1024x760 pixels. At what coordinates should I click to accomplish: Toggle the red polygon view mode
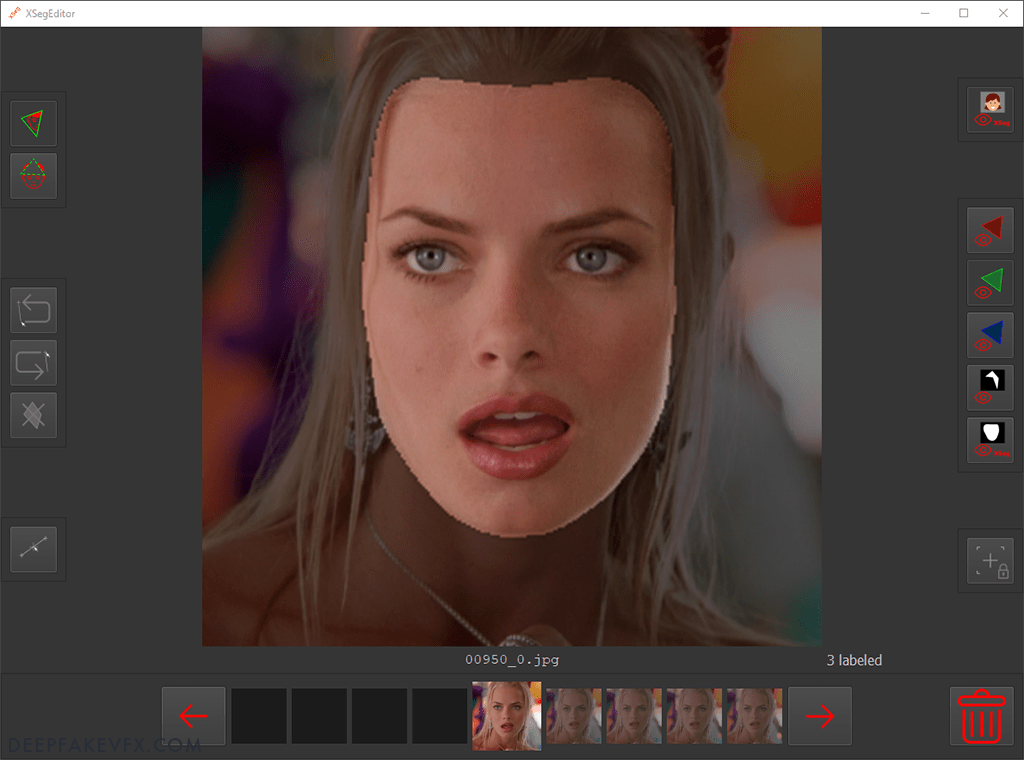(990, 230)
